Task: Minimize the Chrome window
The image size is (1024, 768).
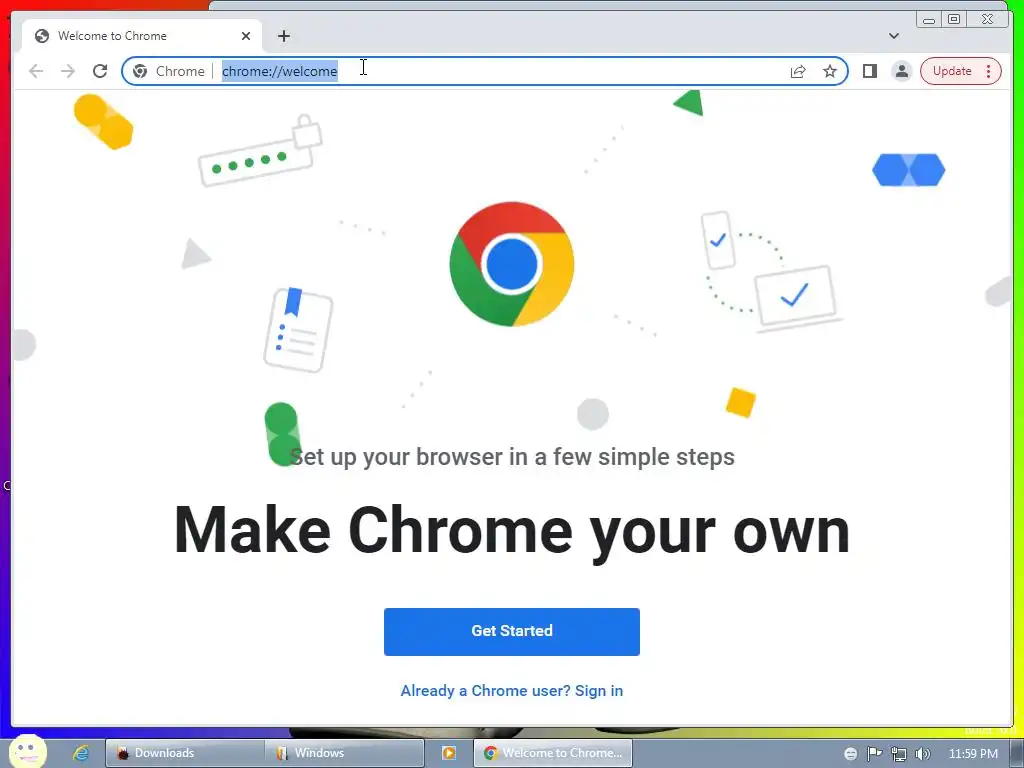Action: pyautogui.click(x=929, y=20)
